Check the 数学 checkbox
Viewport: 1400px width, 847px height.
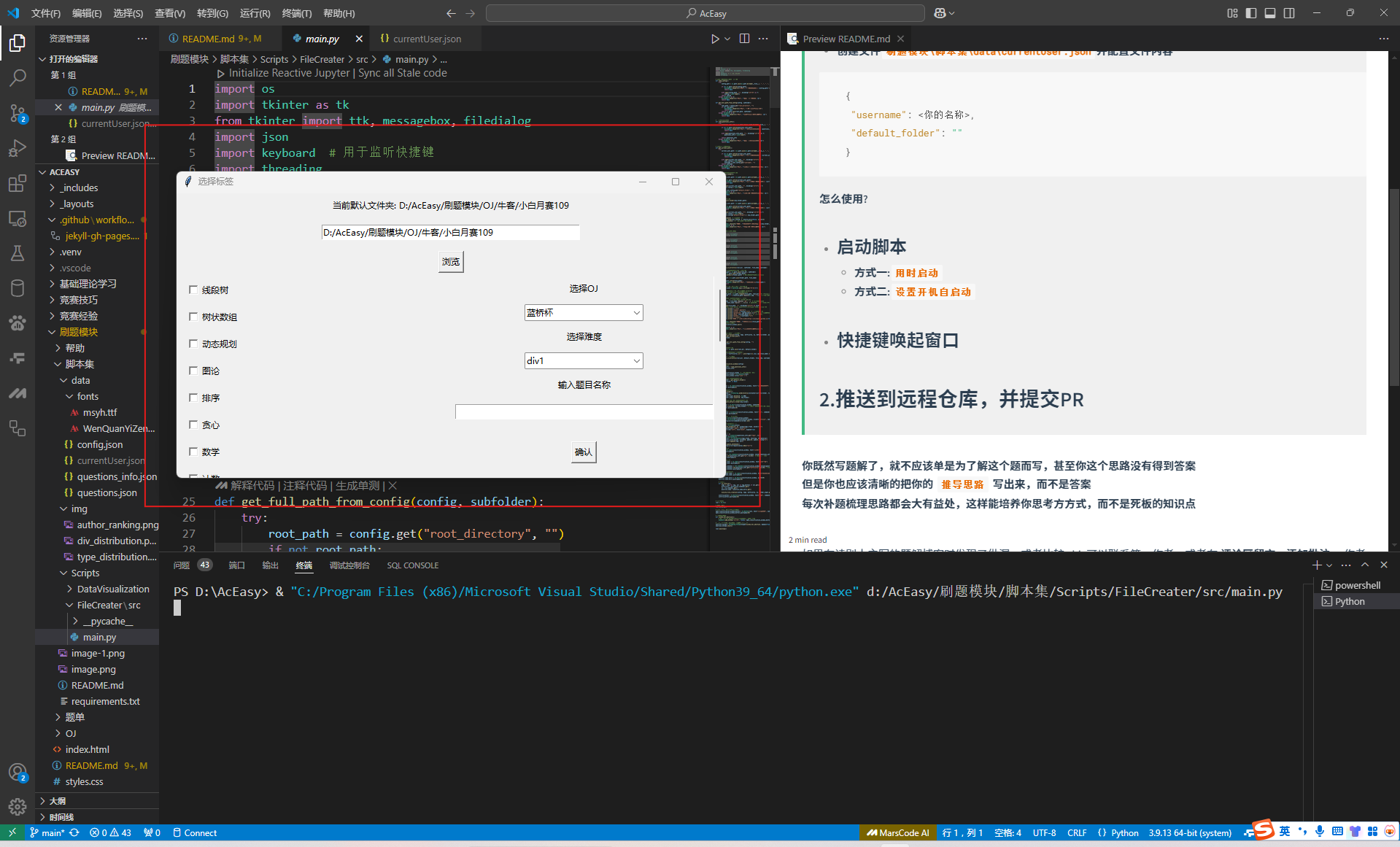pyautogui.click(x=193, y=452)
